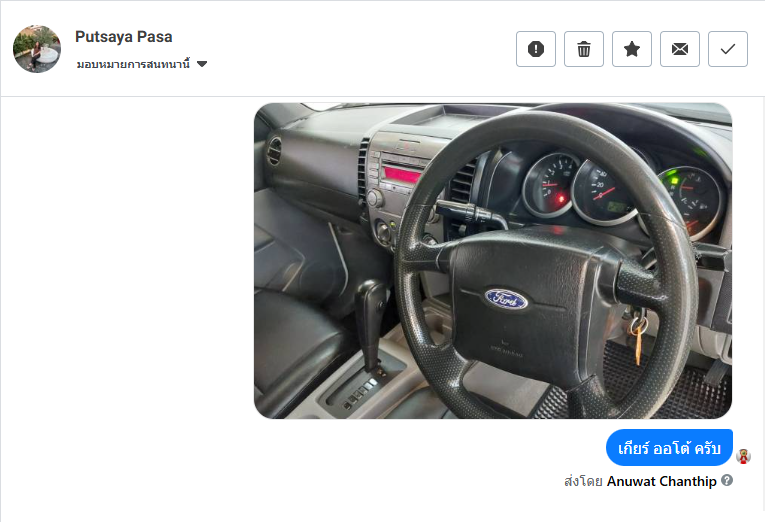
Task: Click the Ford logo on the steering wheel
Action: pyautogui.click(x=506, y=299)
